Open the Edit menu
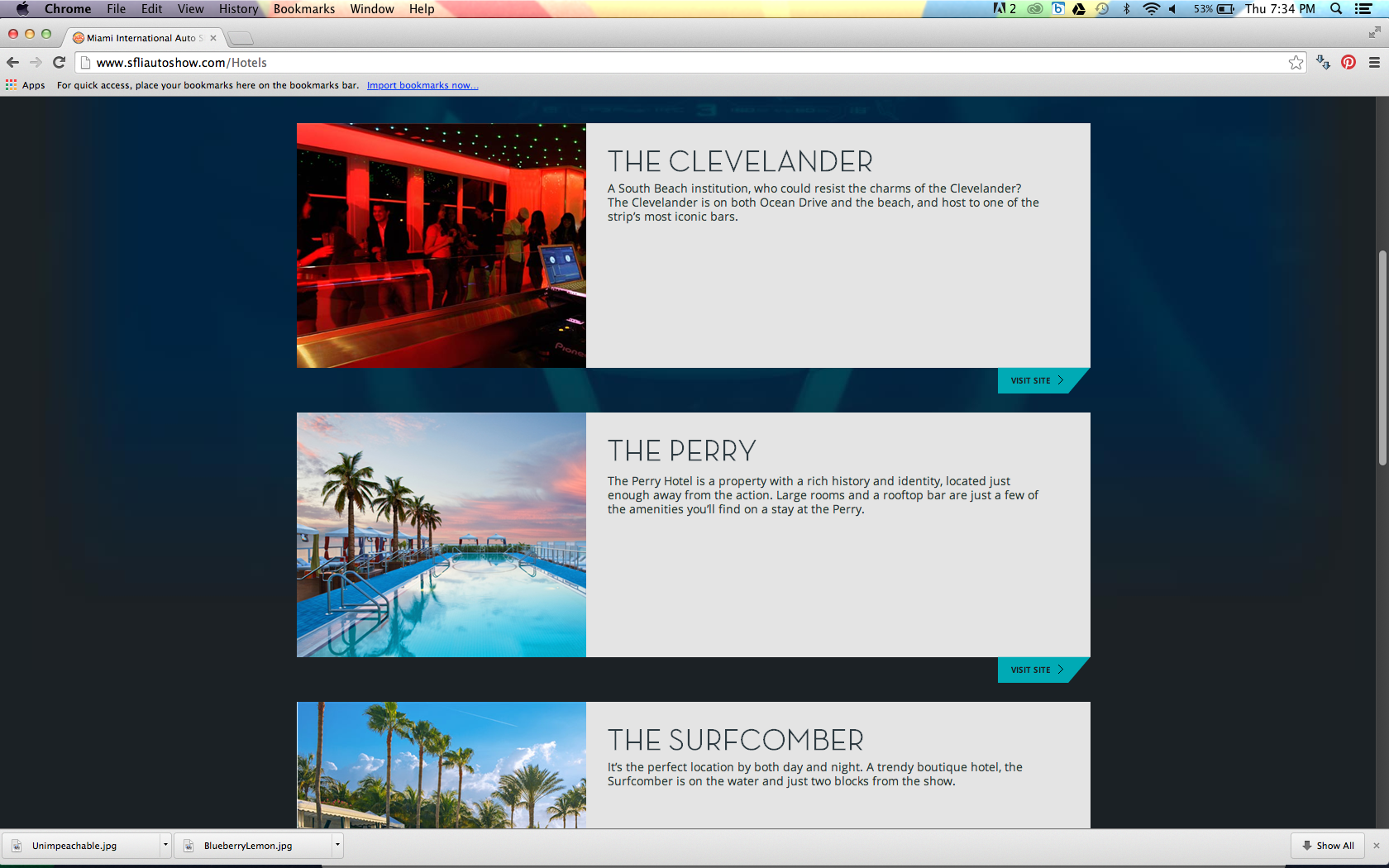 tap(151, 8)
